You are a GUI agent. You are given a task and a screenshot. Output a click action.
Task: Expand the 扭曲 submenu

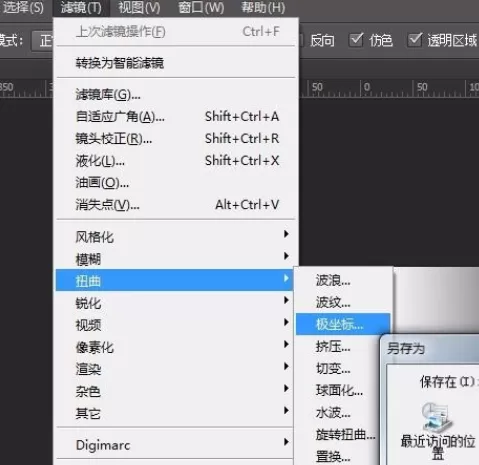174,280
